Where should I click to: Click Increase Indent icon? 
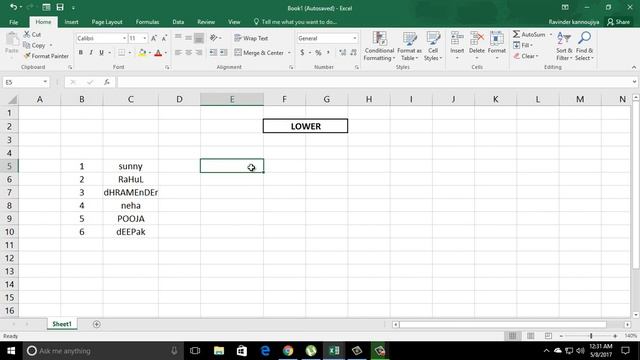point(223,53)
